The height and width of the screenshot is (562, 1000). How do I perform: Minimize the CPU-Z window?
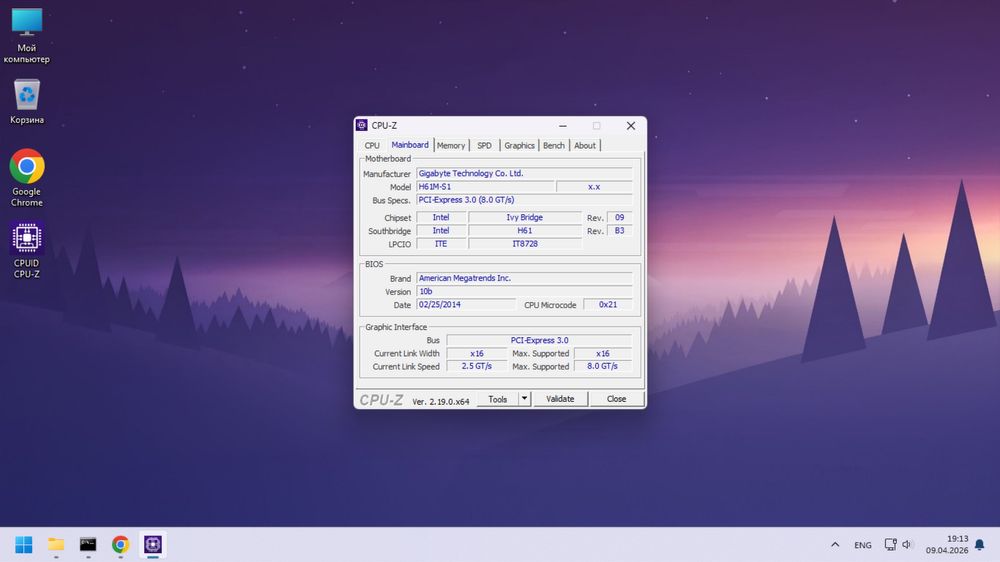[x=562, y=126]
